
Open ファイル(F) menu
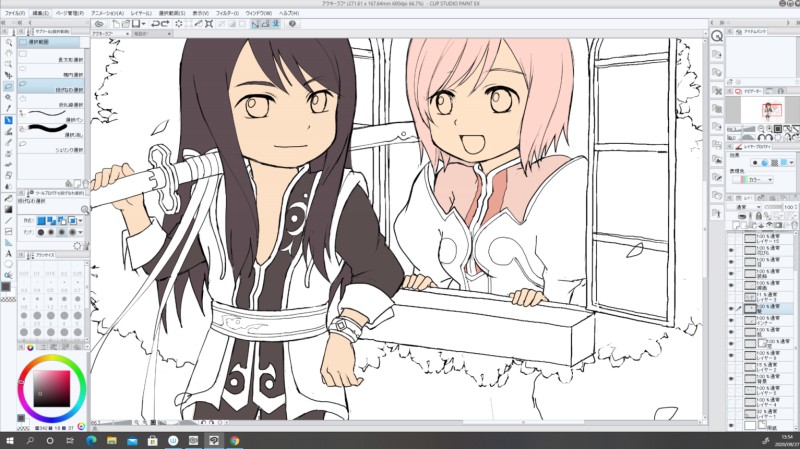tap(15, 13)
